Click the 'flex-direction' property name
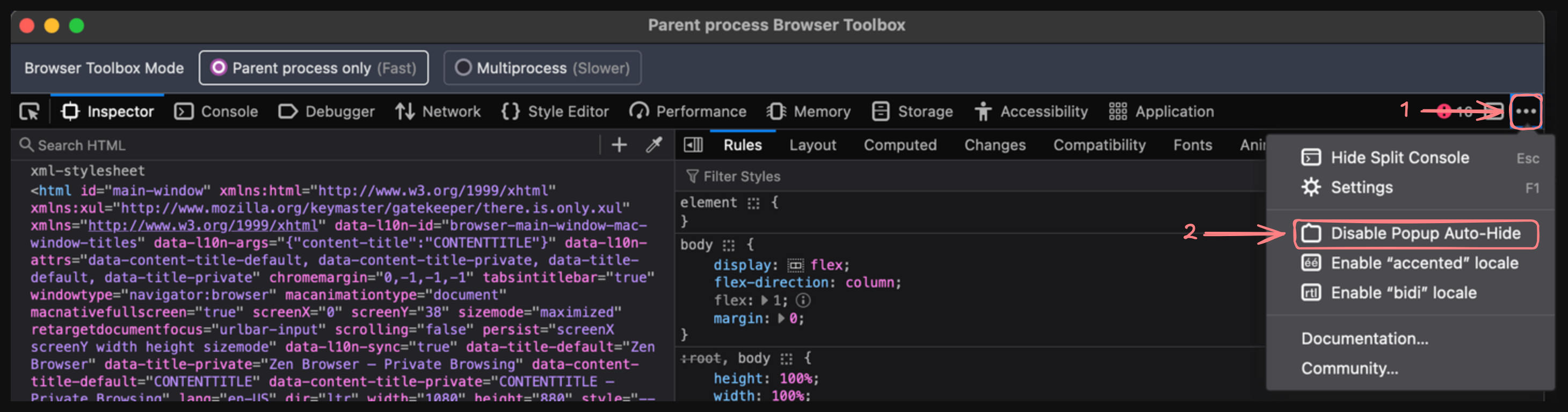1568x412 pixels. [771, 283]
